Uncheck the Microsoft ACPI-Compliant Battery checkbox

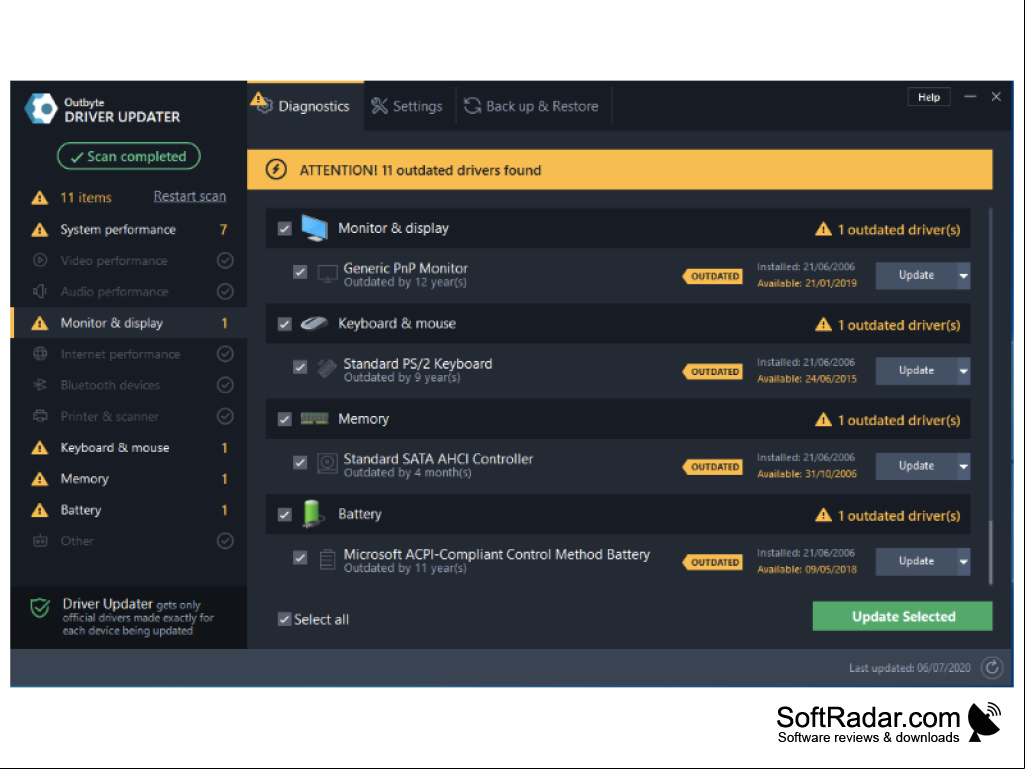(300, 558)
